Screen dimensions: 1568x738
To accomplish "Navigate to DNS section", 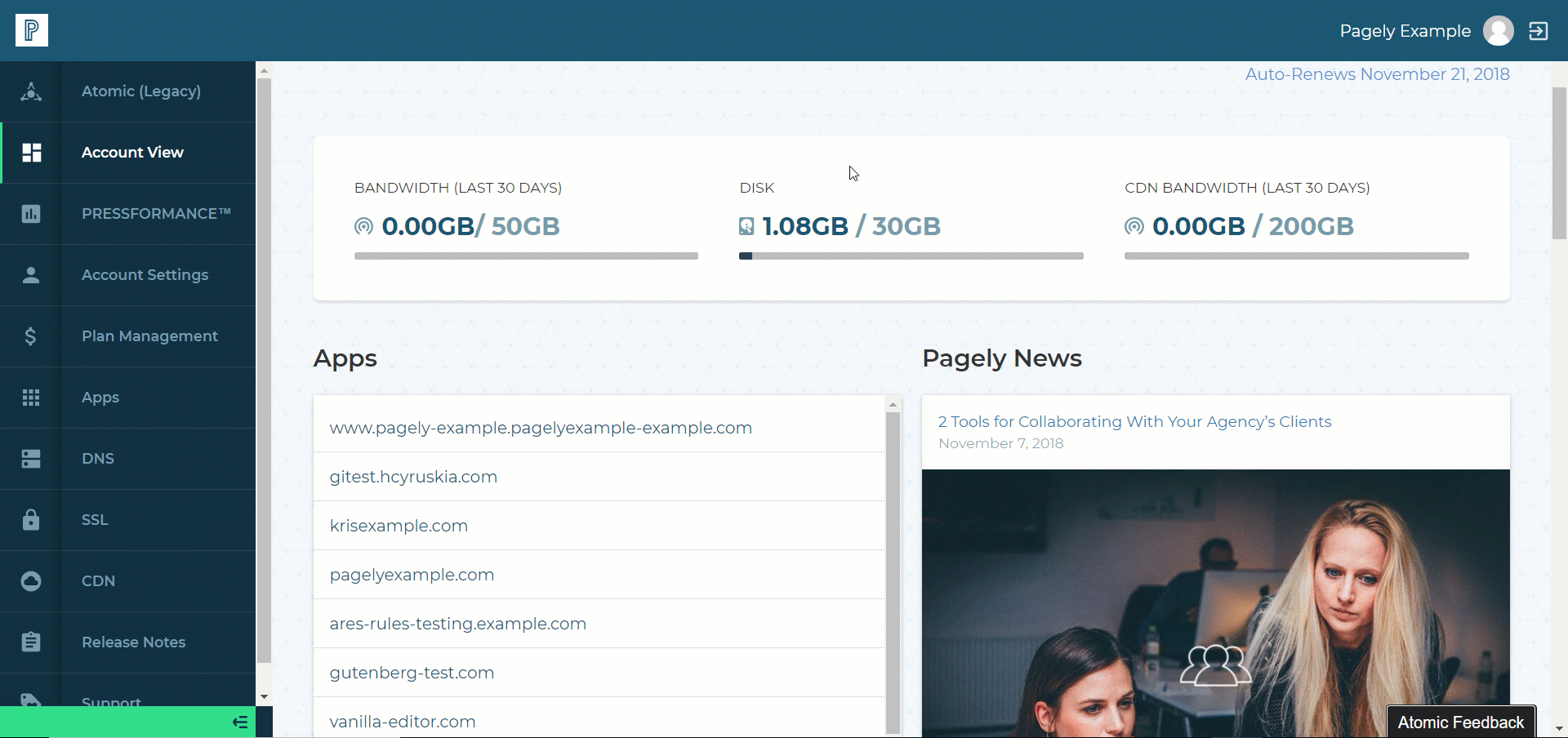I will 98,459.
